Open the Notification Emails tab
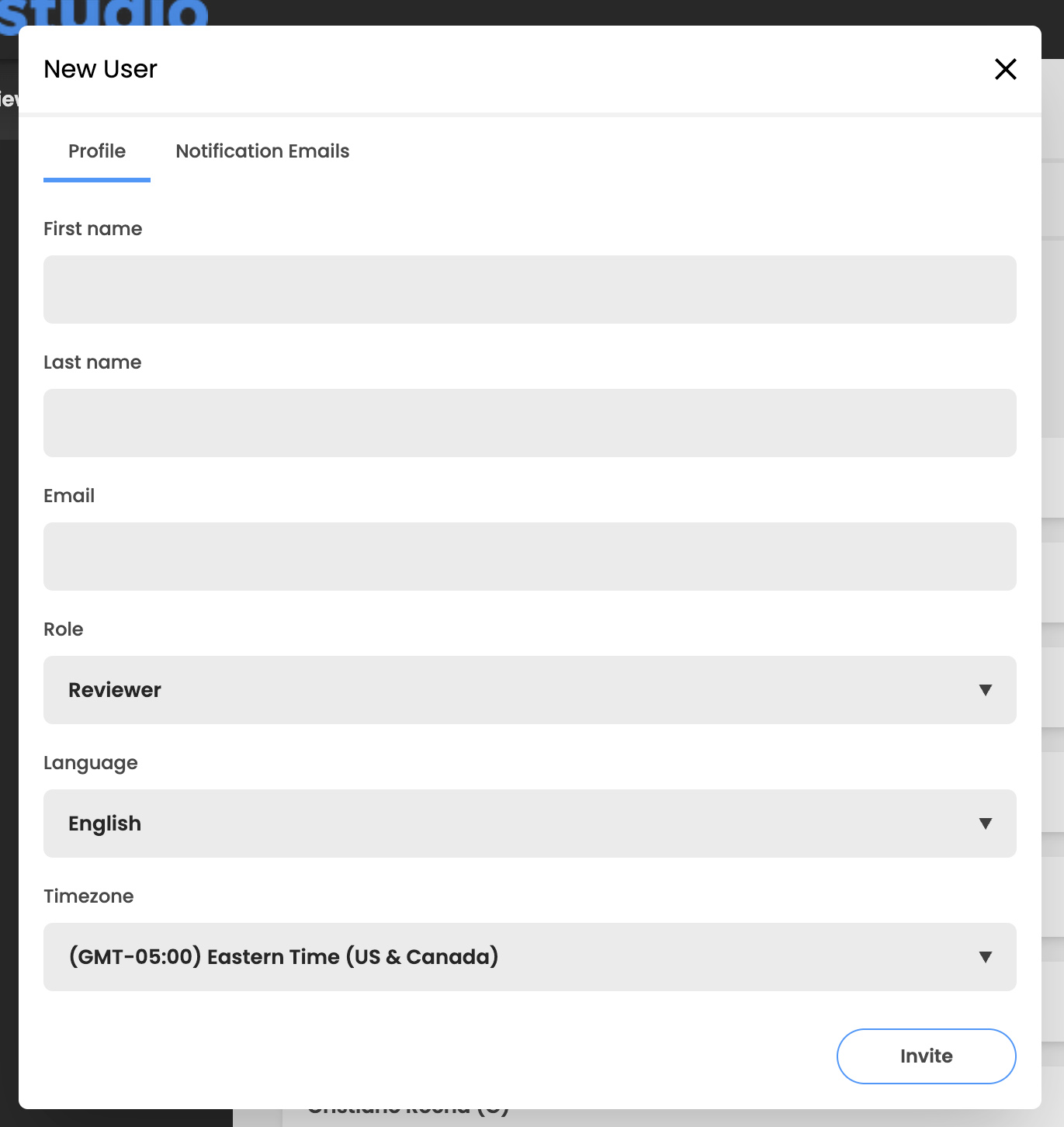The image size is (1064, 1127). point(262,151)
